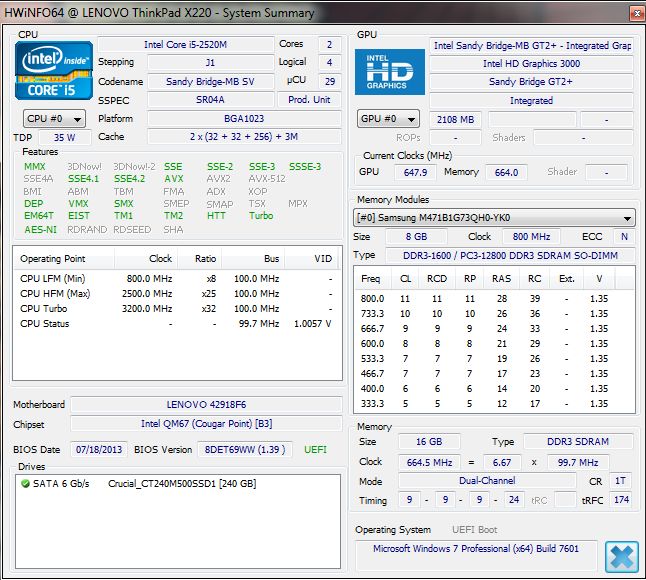Screen dimensions: 646x580
Task: Click the µCU value 29
Action: [x=330, y=82]
